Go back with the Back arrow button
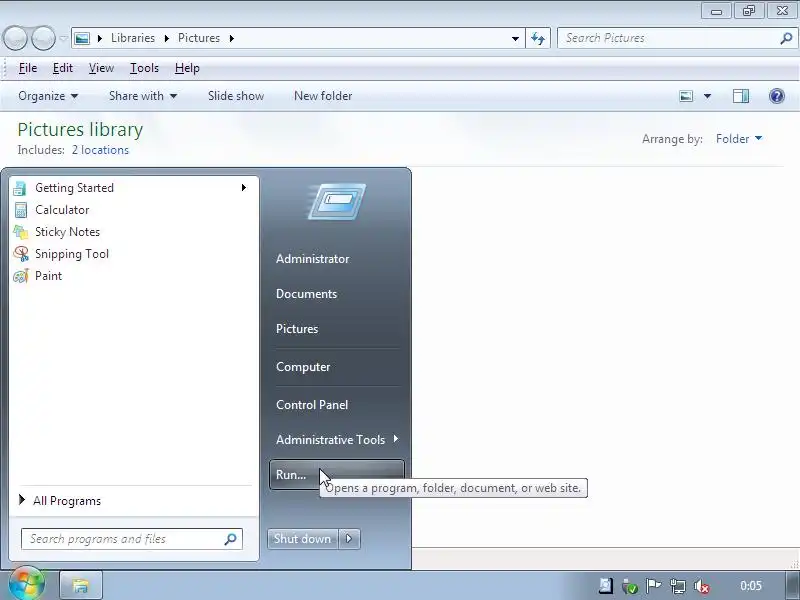800x600 pixels. pyautogui.click(x=15, y=38)
